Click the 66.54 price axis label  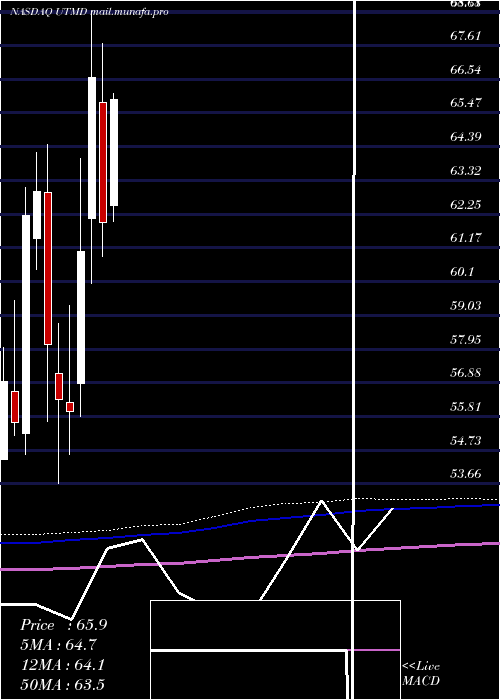466,69
